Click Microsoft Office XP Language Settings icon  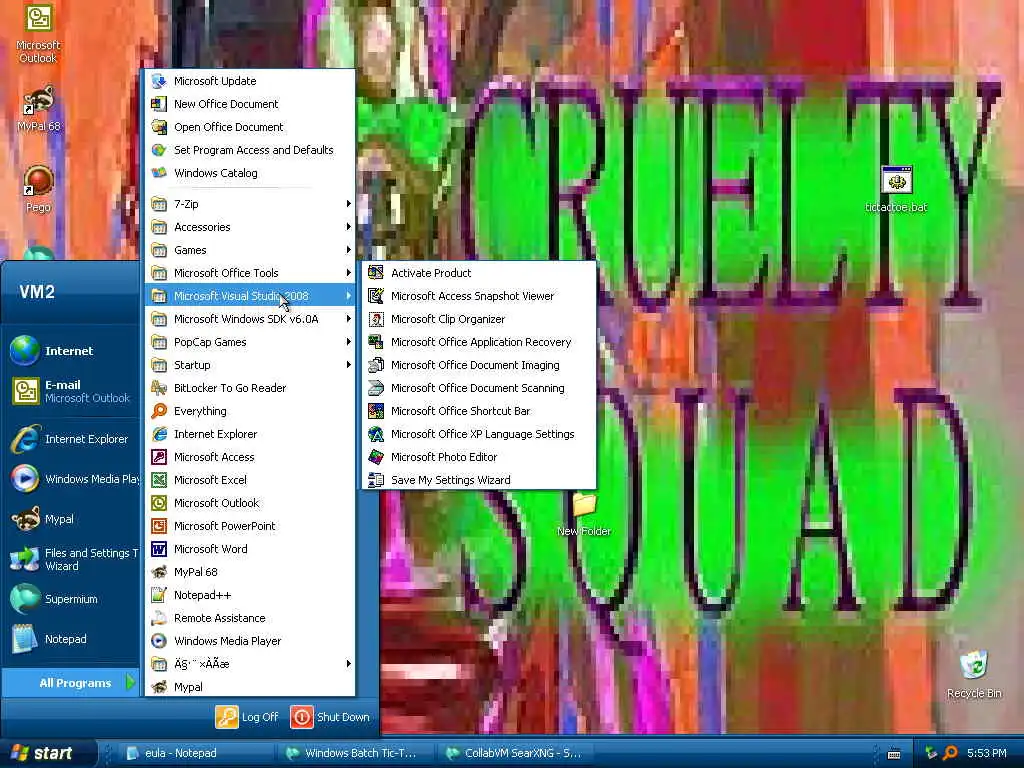coord(376,434)
